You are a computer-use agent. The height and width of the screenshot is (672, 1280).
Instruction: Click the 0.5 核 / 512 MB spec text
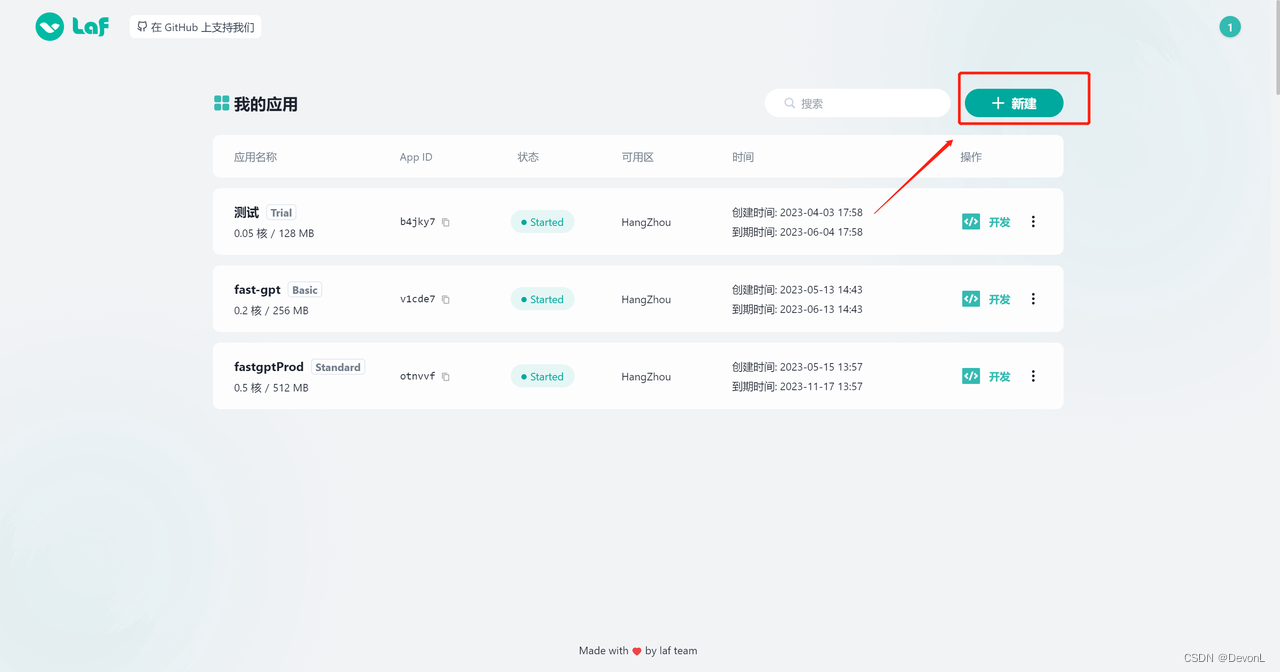coord(271,388)
